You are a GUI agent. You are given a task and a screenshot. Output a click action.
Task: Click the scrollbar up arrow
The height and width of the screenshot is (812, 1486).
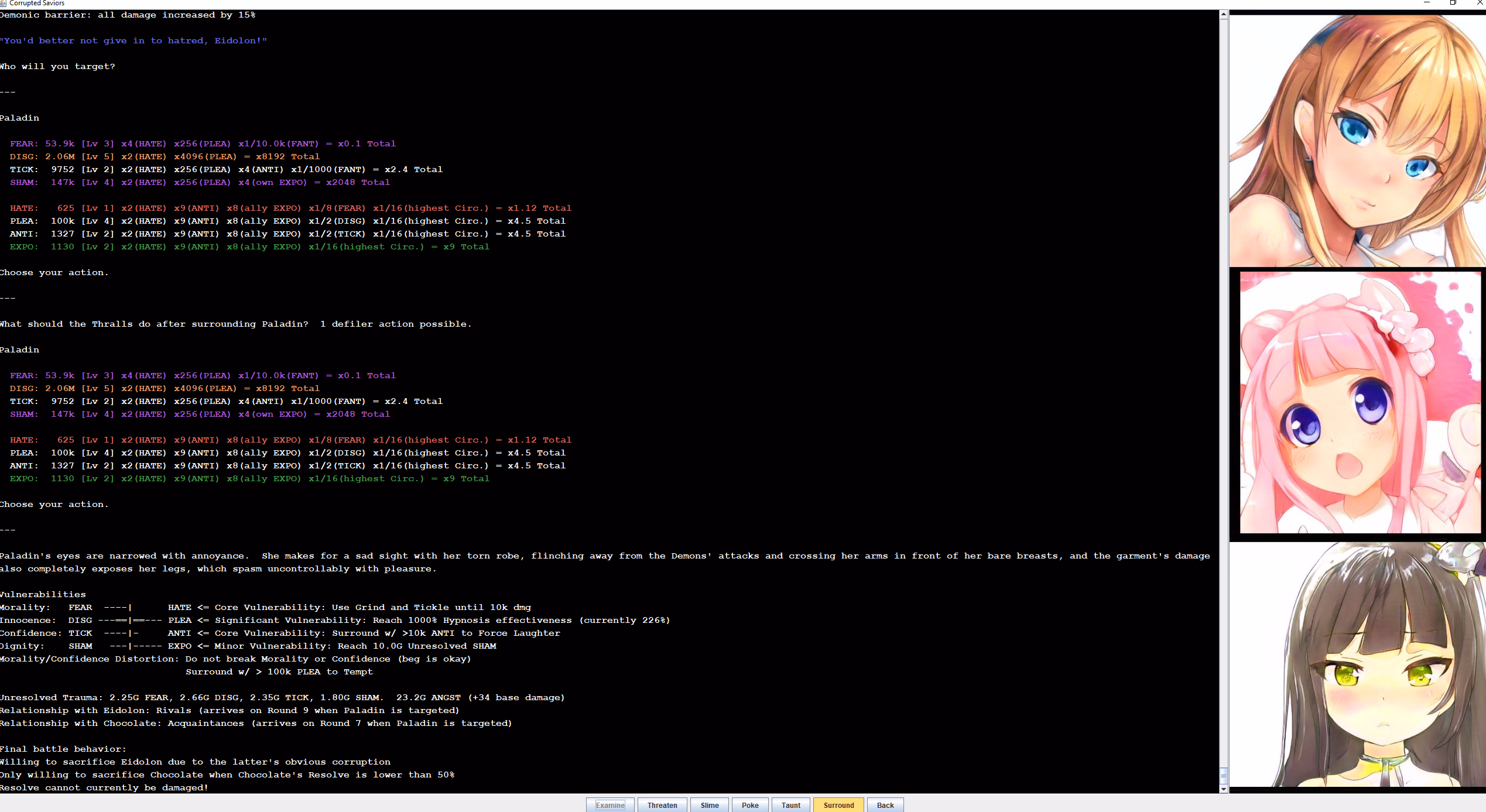[x=1224, y=15]
